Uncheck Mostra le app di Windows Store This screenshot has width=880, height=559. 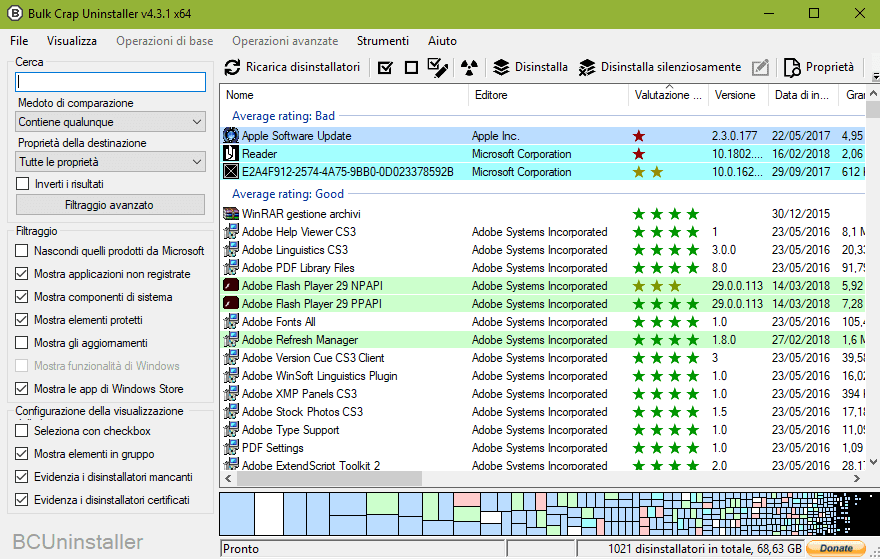coord(23,389)
